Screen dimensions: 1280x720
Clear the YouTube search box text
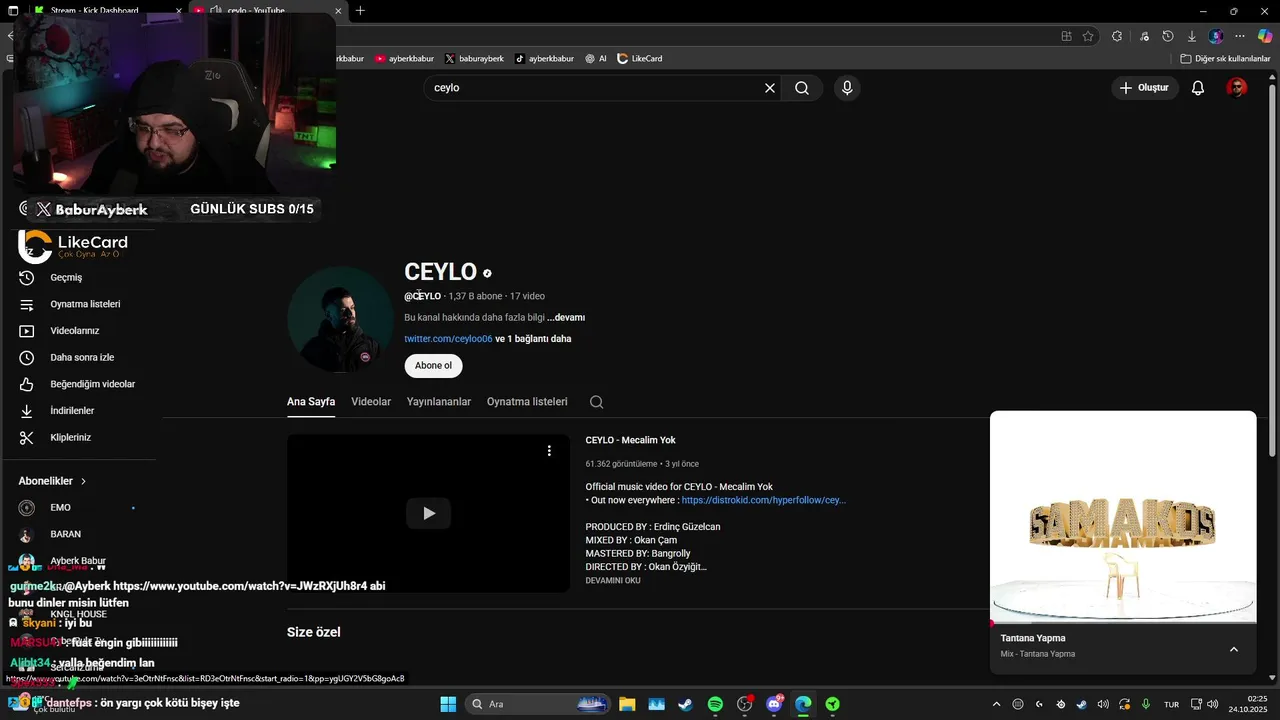[x=770, y=88]
